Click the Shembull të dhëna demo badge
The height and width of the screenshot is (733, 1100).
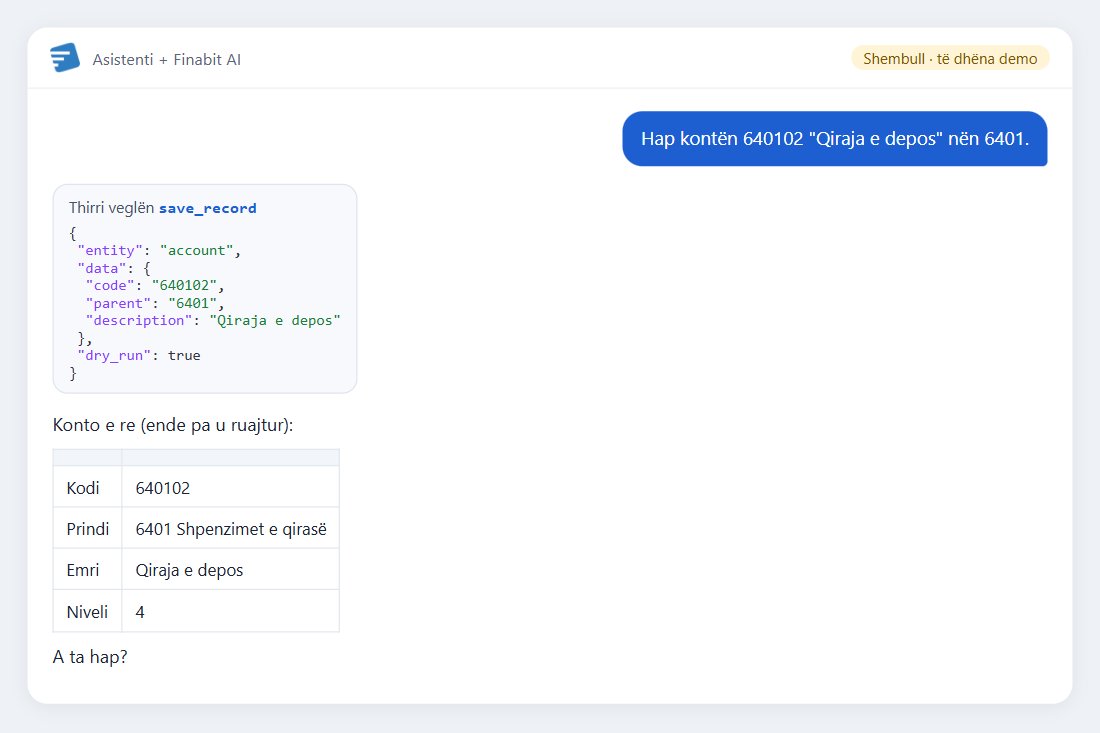(950, 58)
